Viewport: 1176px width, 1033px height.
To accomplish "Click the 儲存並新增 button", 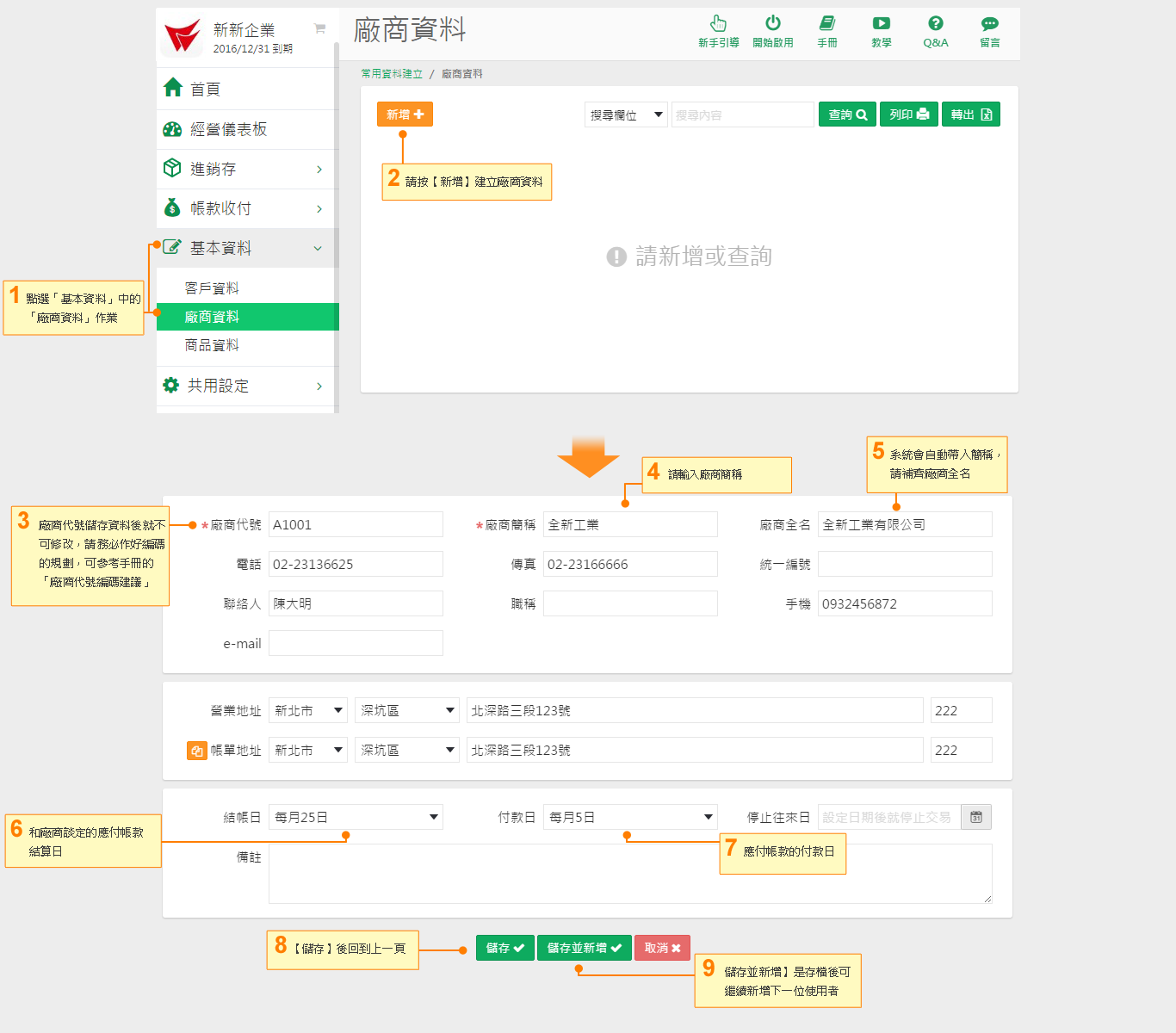I will click(x=585, y=948).
